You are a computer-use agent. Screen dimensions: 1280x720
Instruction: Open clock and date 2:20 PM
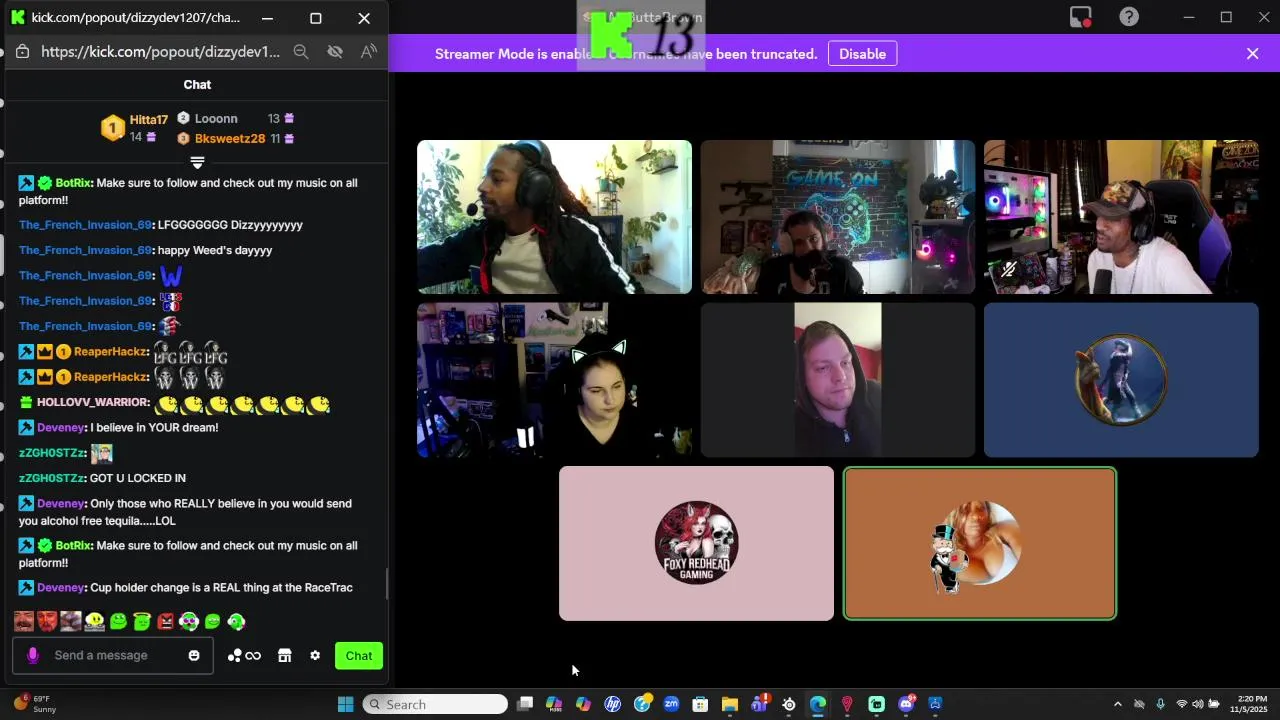pyautogui.click(x=1251, y=704)
